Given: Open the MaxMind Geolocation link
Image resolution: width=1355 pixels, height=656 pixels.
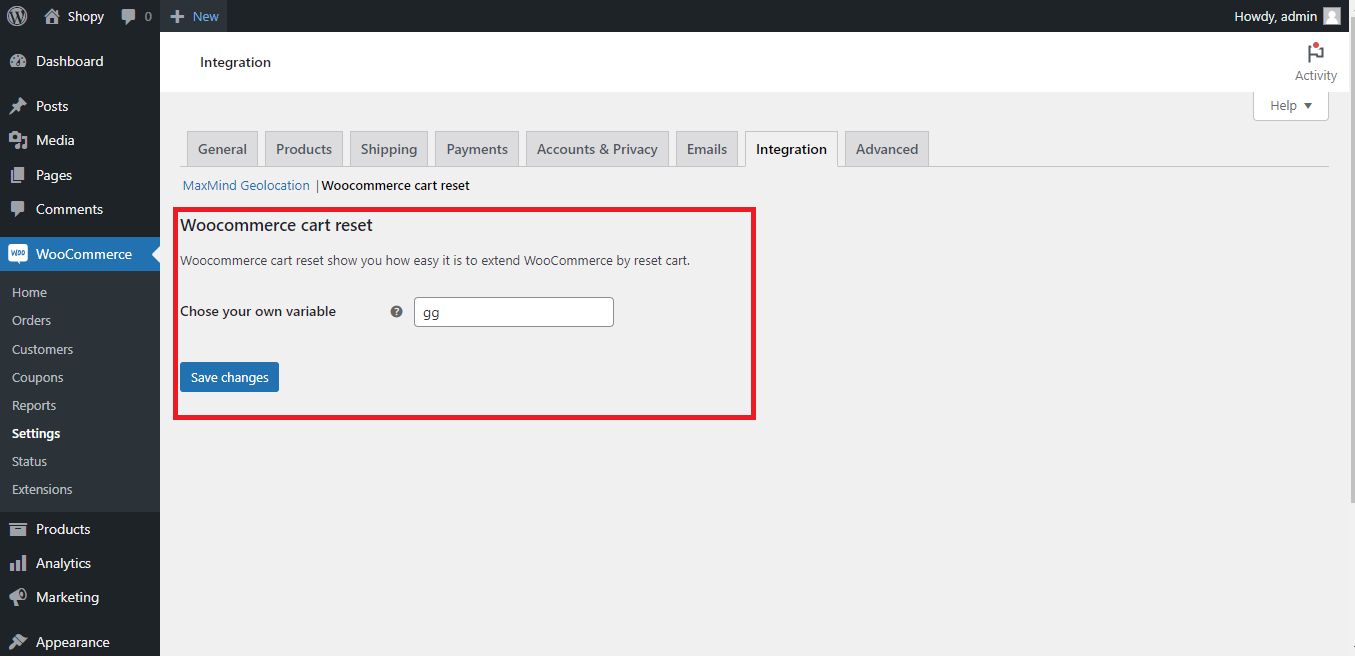Looking at the screenshot, I should point(246,186).
